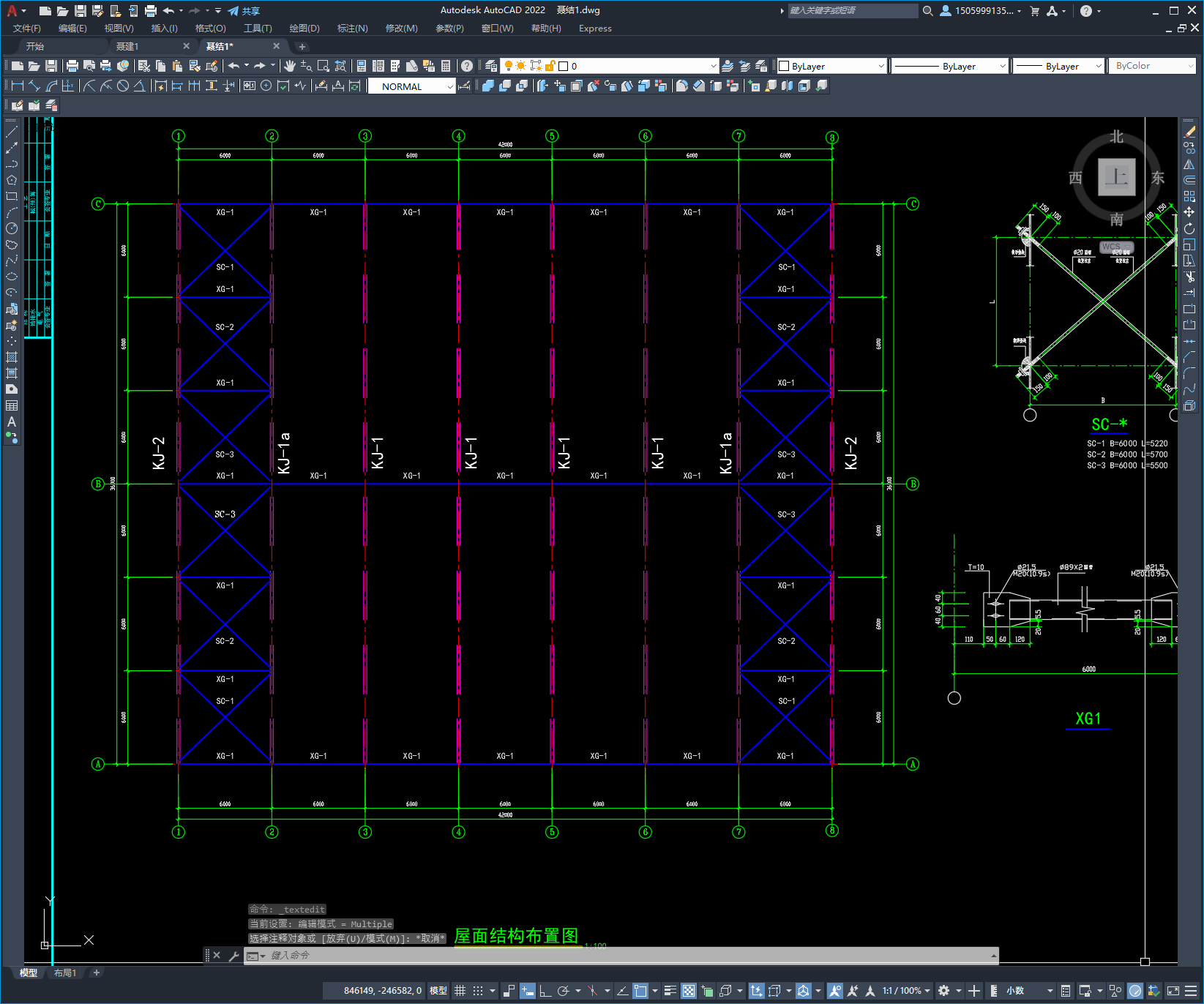The image size is (1204, 1004).
Task: Toggle ortho mode in status bar
Action: pyautogui.click(x=545, y=991)
